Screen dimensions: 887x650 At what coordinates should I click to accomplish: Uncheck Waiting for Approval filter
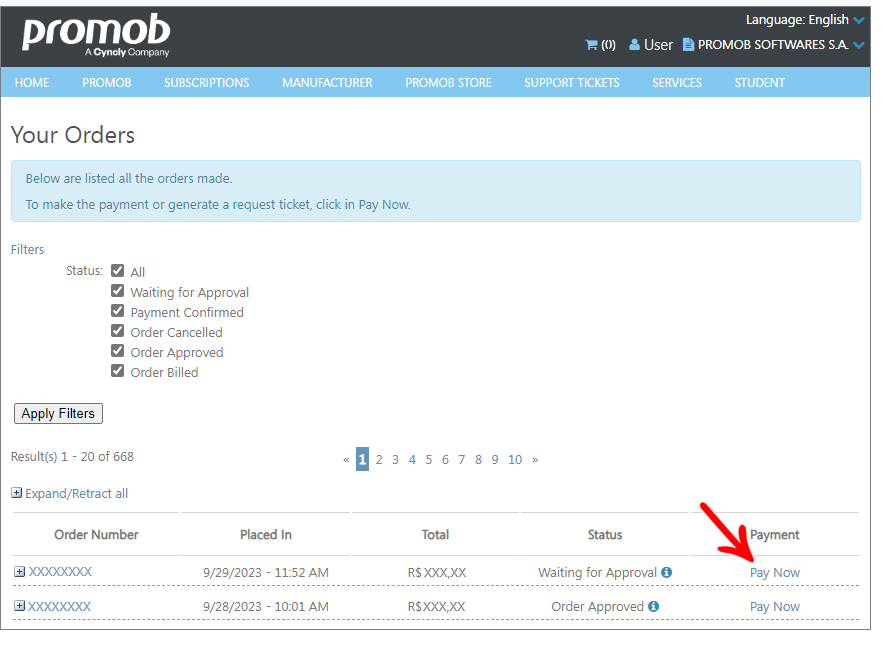pos(117,291)
